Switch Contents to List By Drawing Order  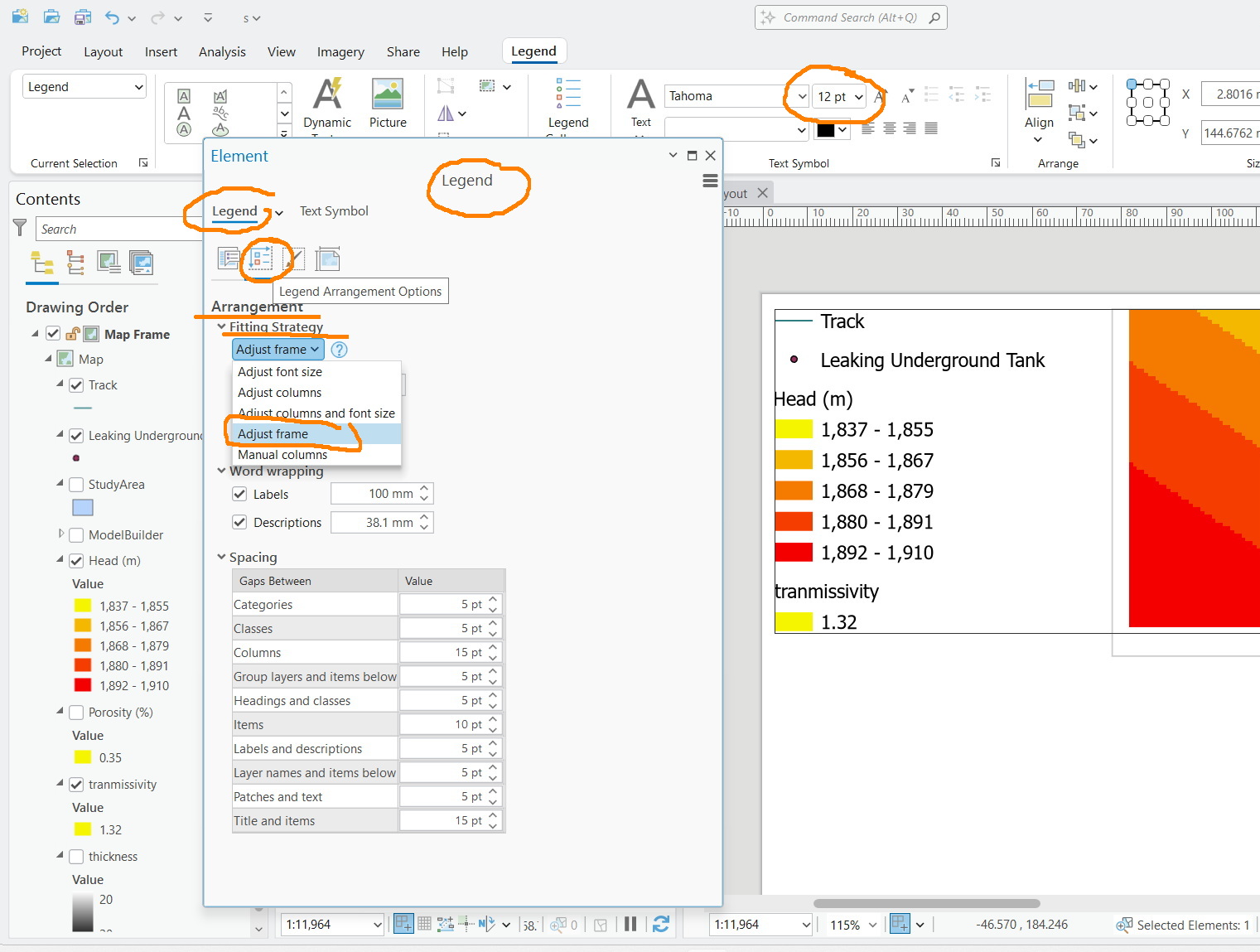click(x=41, y=263)
